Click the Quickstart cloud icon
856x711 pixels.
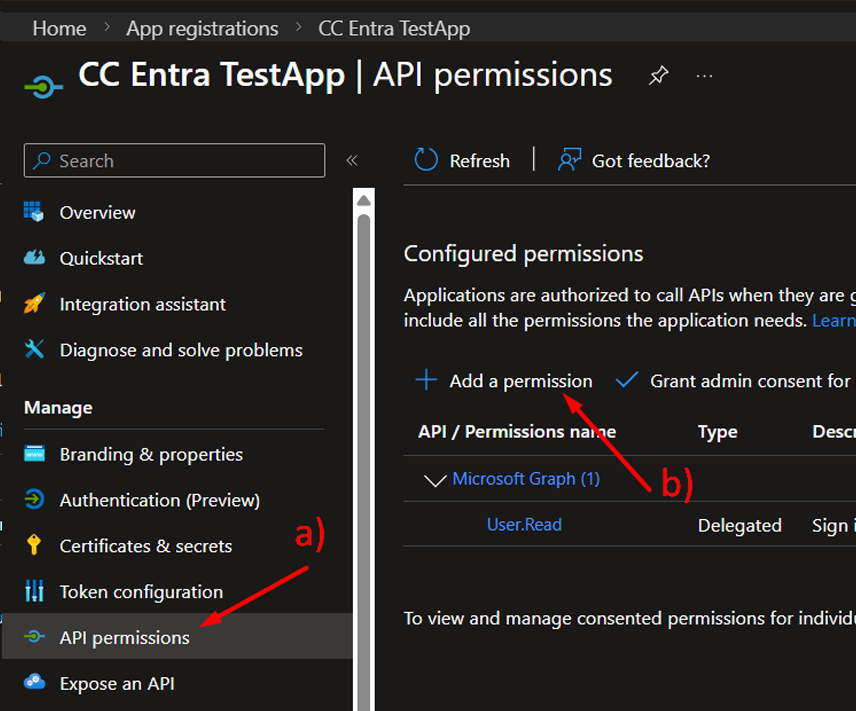tap(35, 258)
